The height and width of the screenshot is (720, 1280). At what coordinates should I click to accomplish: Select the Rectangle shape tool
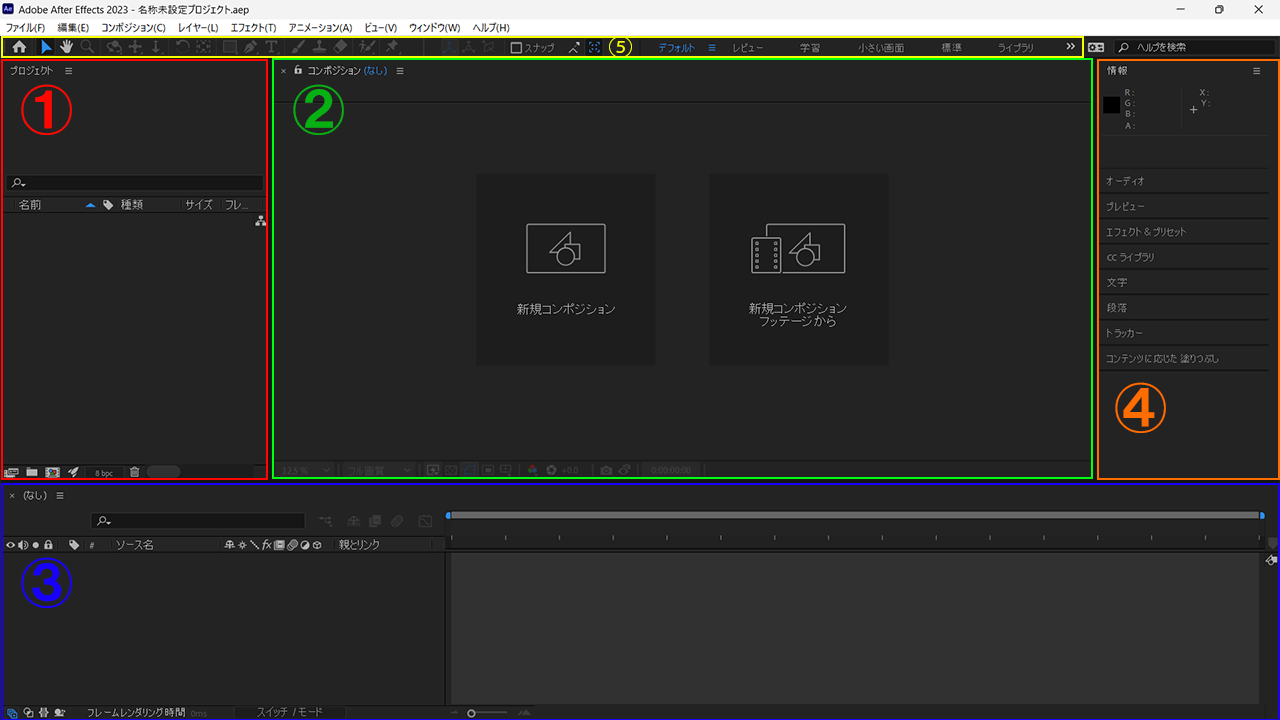click(229, 47)
